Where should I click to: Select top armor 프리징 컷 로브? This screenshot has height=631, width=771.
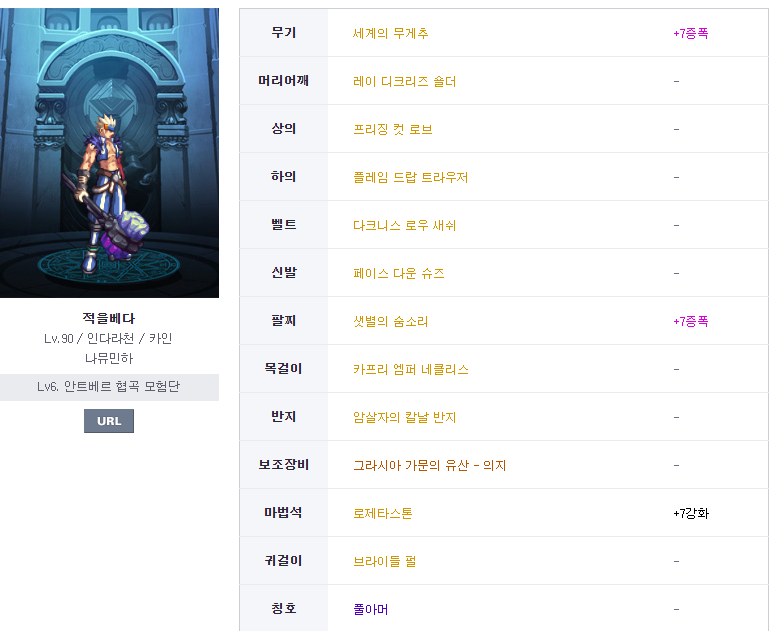[x=392, y=129]
